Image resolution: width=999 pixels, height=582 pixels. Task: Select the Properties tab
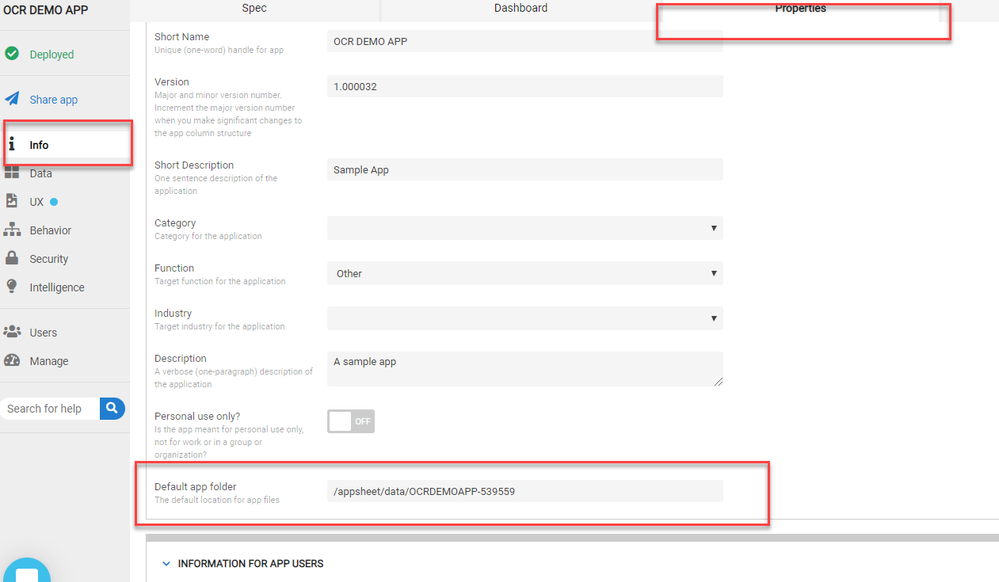coord(800,8)
